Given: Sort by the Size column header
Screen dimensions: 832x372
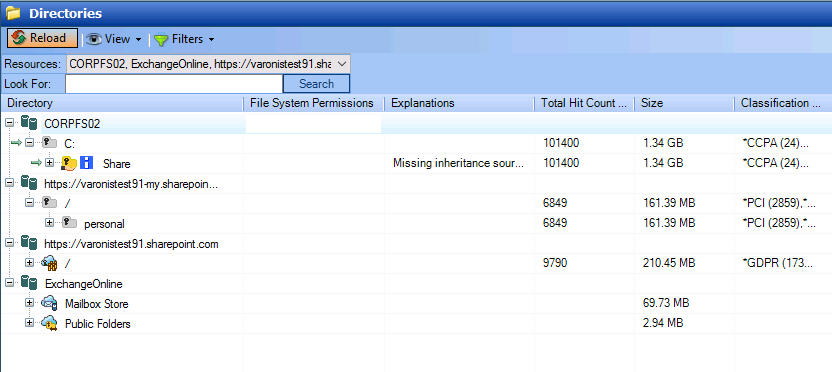Looking at the screenshot, I should coord(684,103).
